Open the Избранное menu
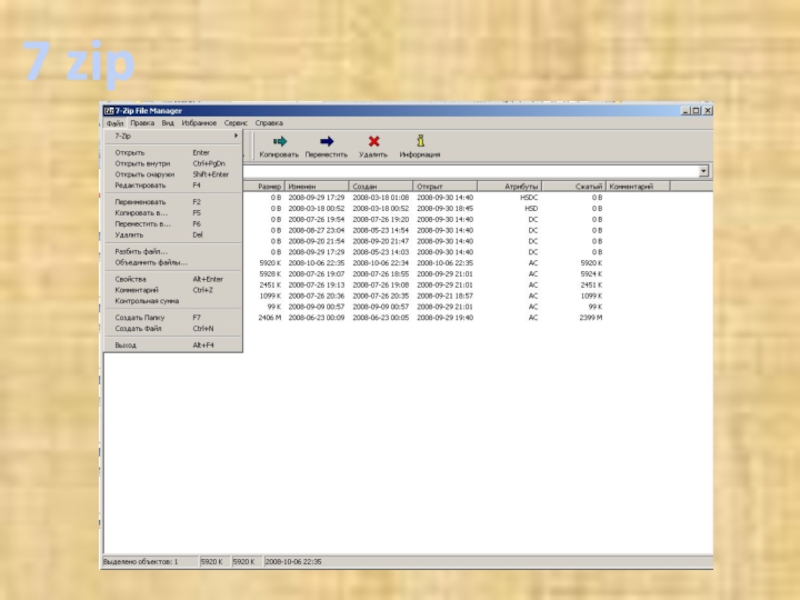The height and width of the screenshot is (600, 800). (199, 123)
